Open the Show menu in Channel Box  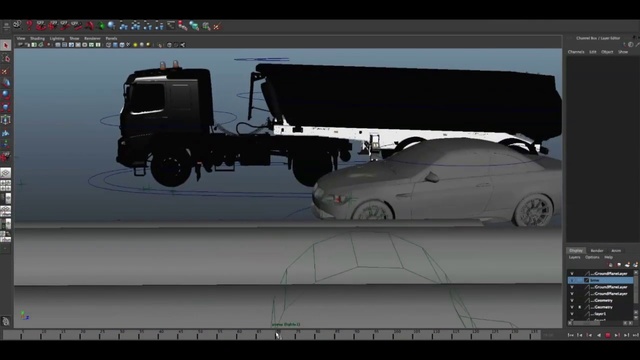tap(623, 52)
